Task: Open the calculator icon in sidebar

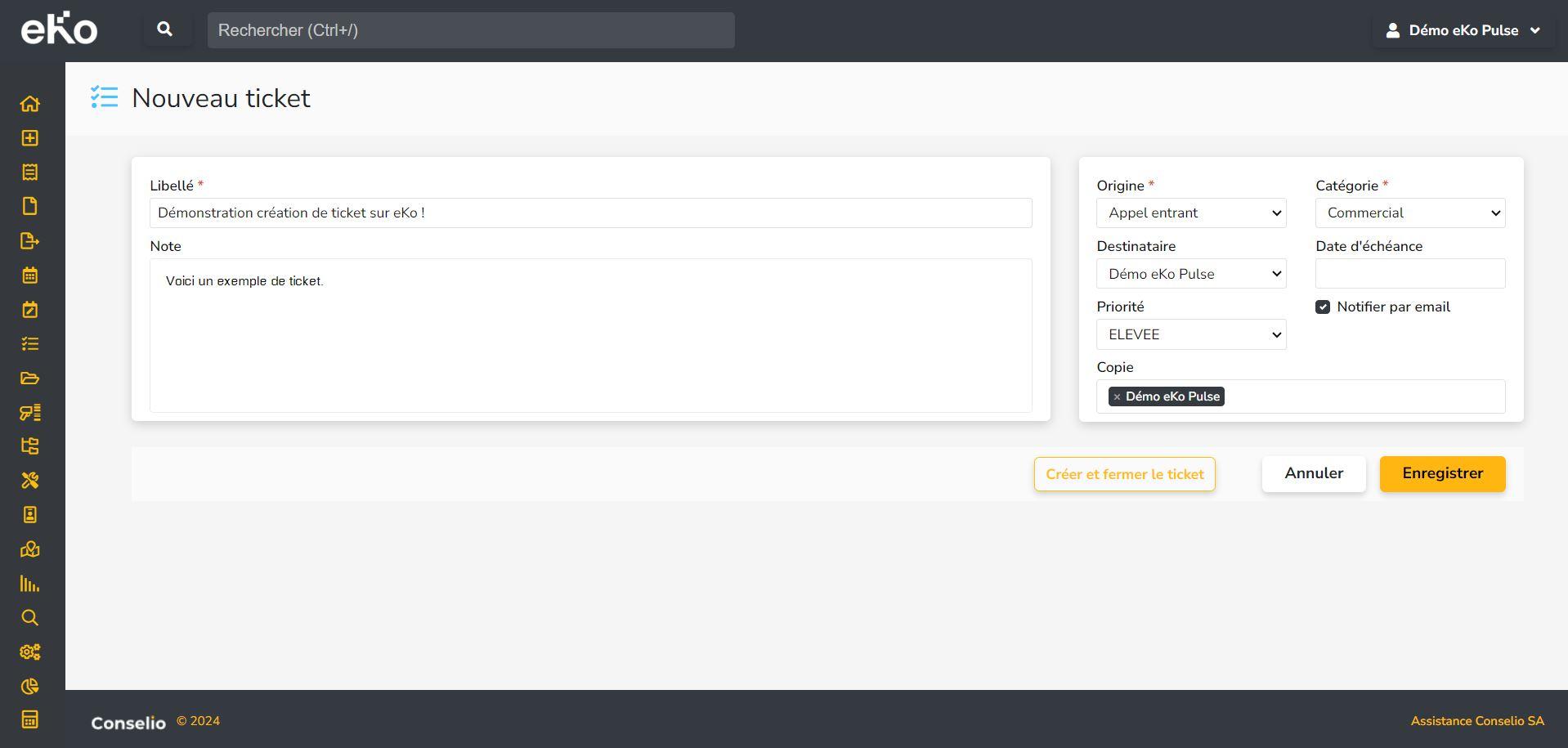Action: click(x=30, y=720)
